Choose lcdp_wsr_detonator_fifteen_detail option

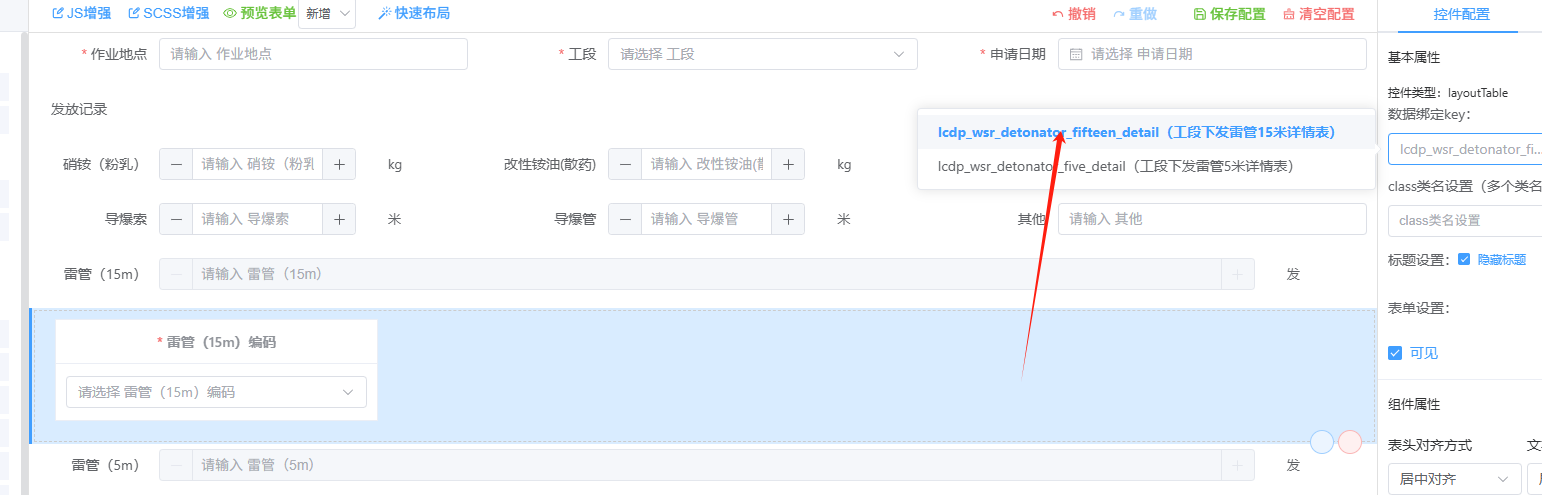pyautogui.click(x=1136, y=132)
